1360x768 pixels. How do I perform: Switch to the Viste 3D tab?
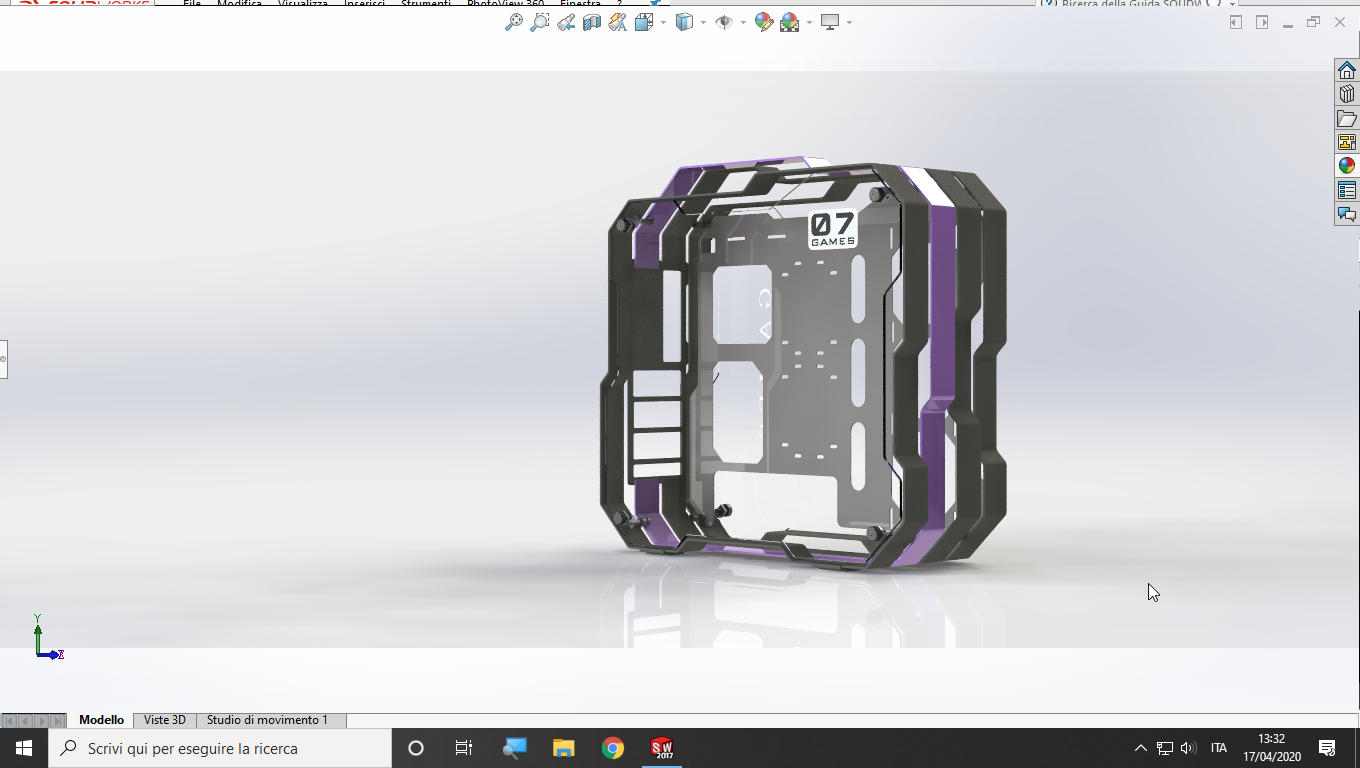[x=165, y=720]
